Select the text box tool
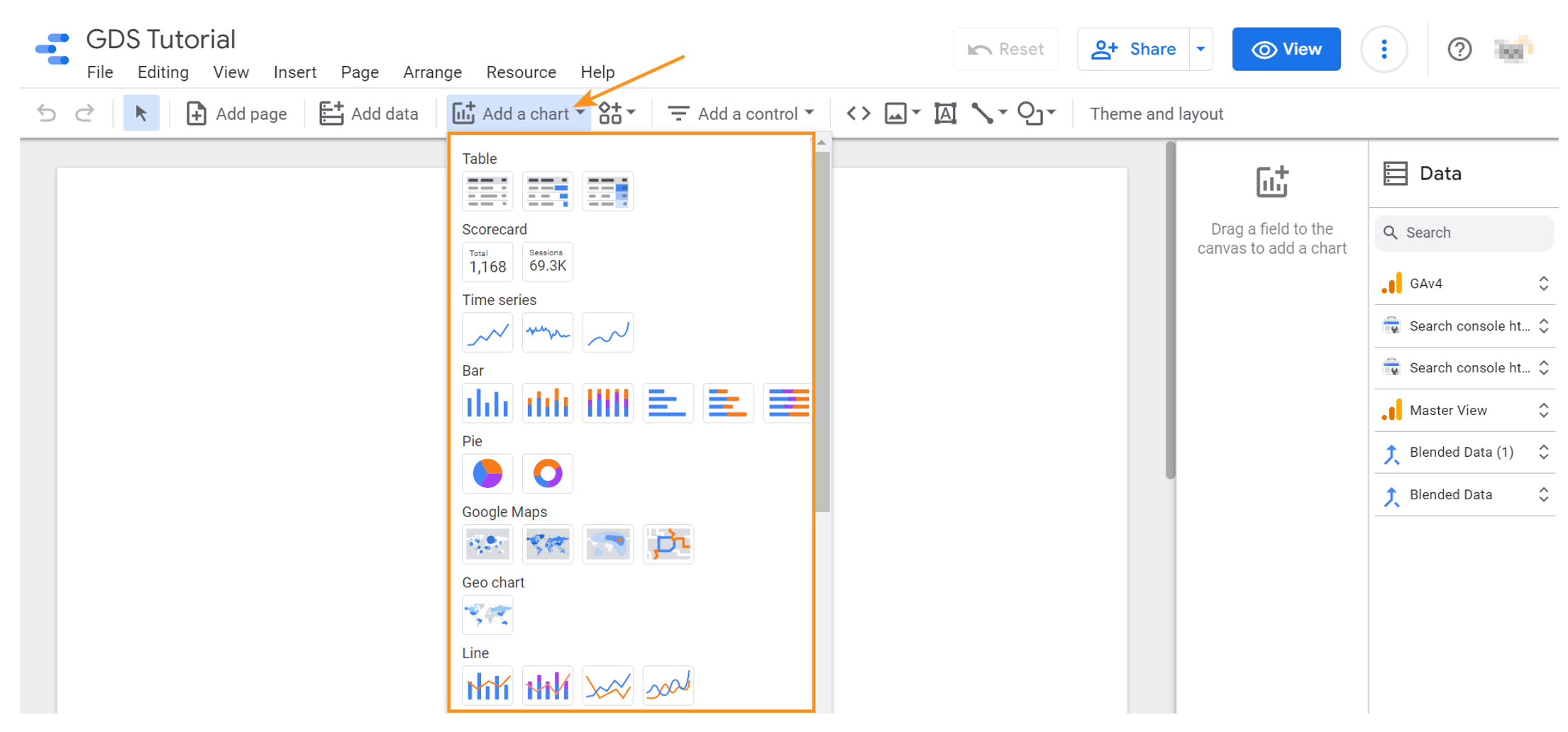 click(945, 113)
